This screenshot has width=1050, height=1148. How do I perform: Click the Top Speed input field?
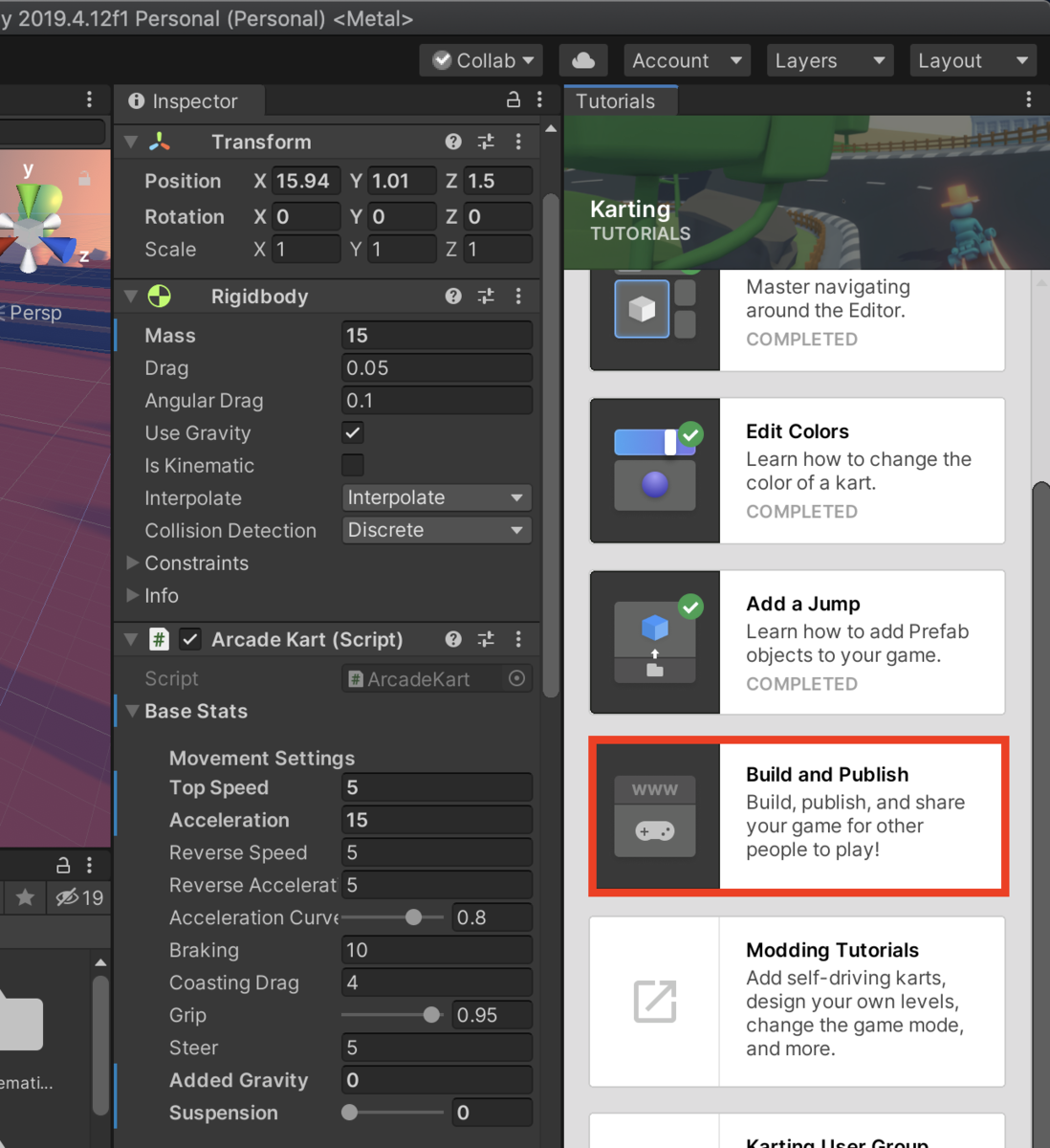coord(437,787)
